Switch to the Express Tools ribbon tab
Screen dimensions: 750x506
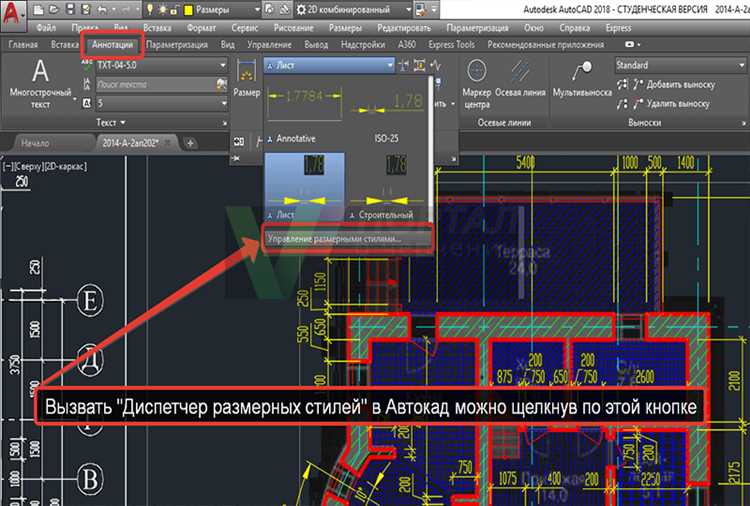[x=452, y=44]
